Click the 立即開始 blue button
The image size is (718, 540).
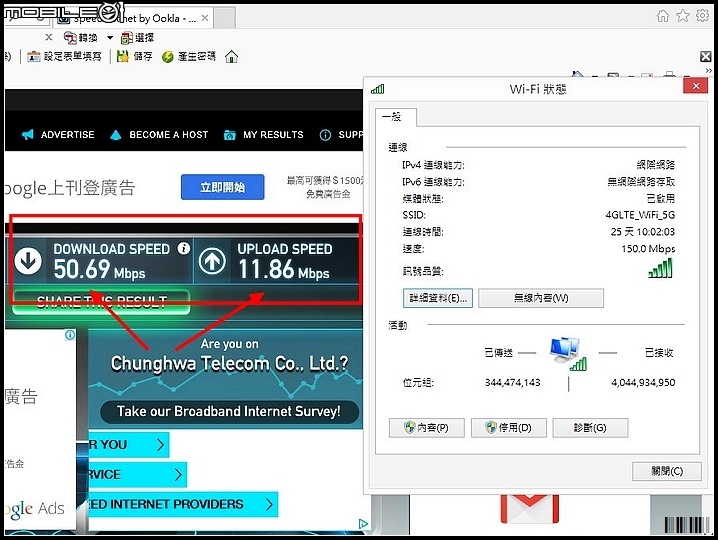pos(223,187)
